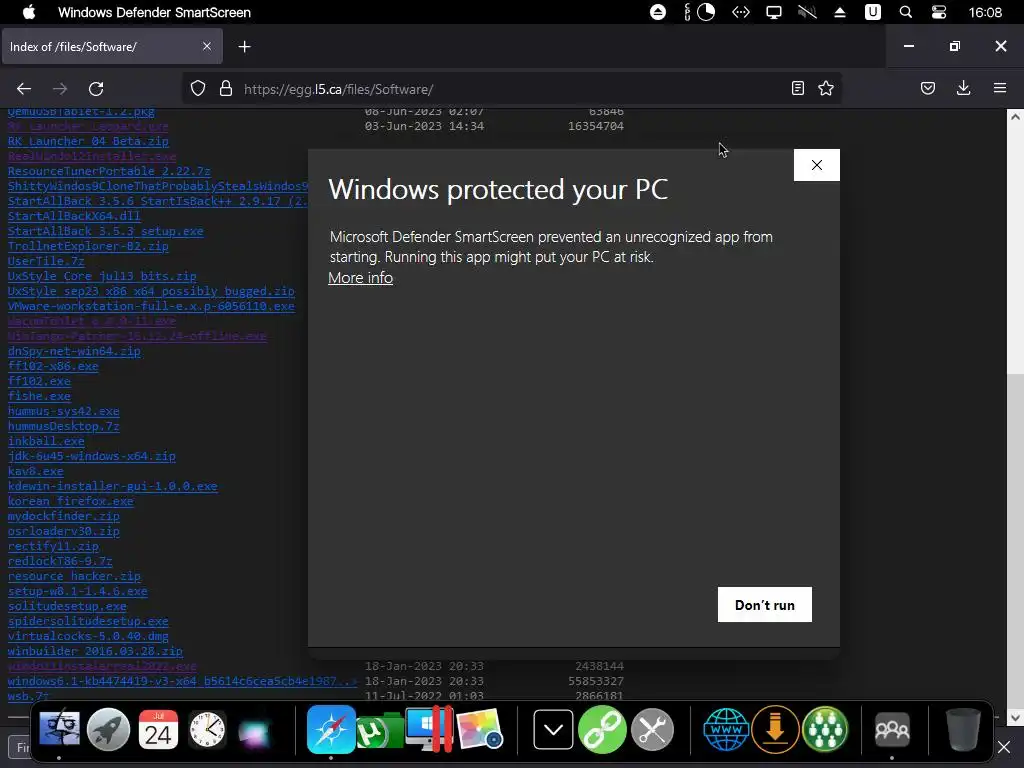Click the Don't run button

765,605
